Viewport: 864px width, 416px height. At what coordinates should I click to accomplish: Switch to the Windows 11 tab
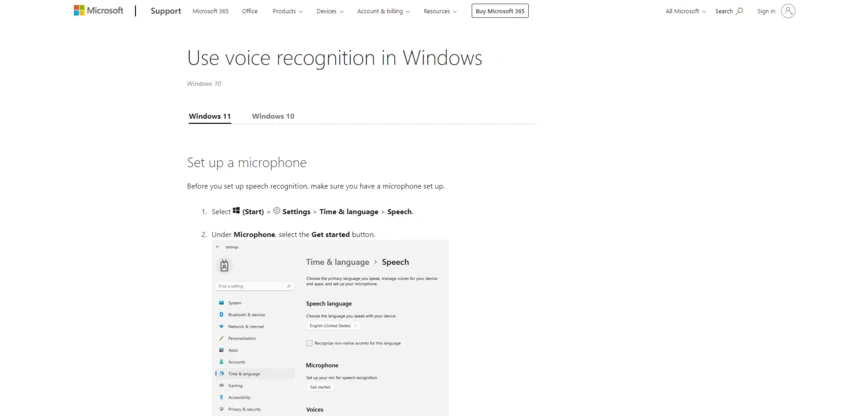tap(210, 116)
